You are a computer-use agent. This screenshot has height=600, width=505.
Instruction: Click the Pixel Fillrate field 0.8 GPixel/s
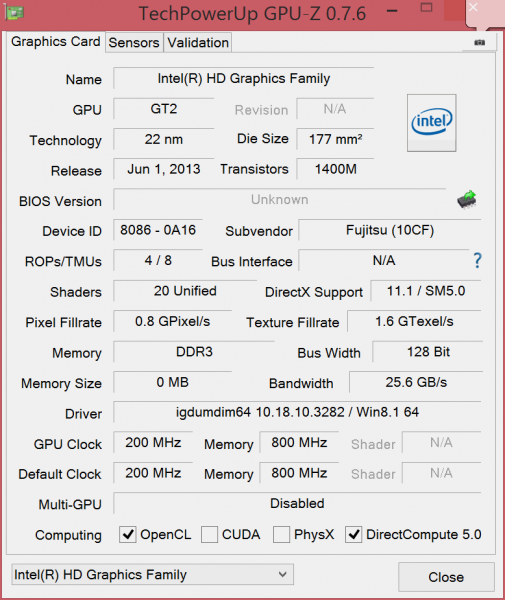point(173,321)
